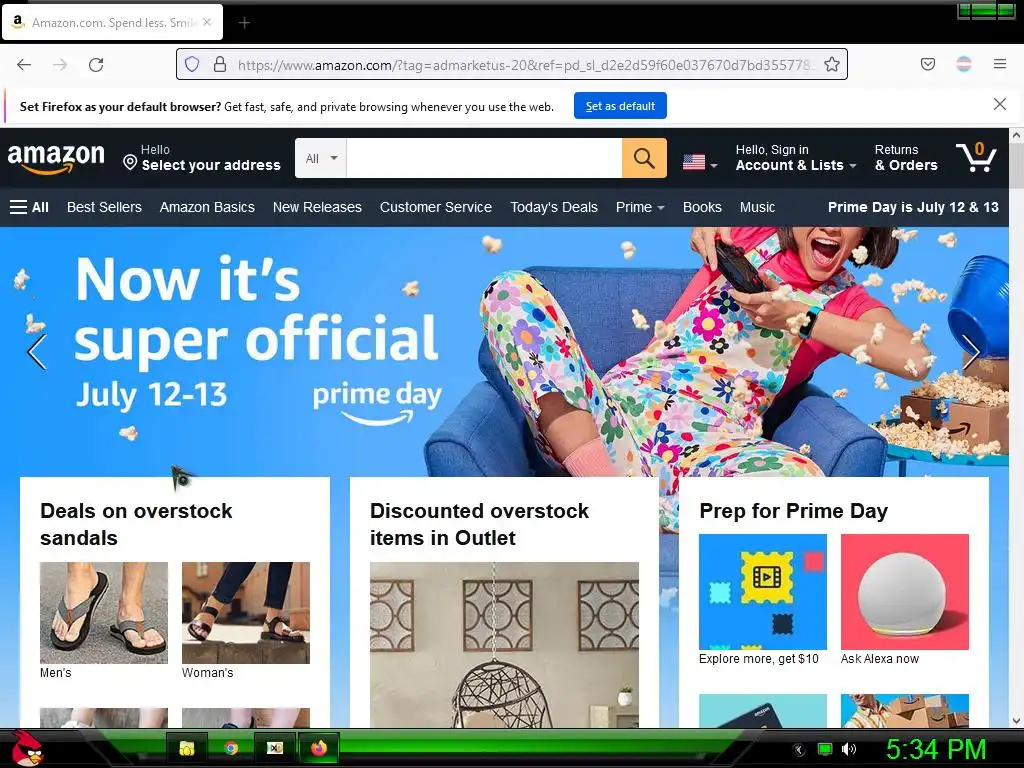Image resolution: width=1024 pixels, height=768 pixels.
Task: Click the browser forward arrow
Action: point(60,64)
